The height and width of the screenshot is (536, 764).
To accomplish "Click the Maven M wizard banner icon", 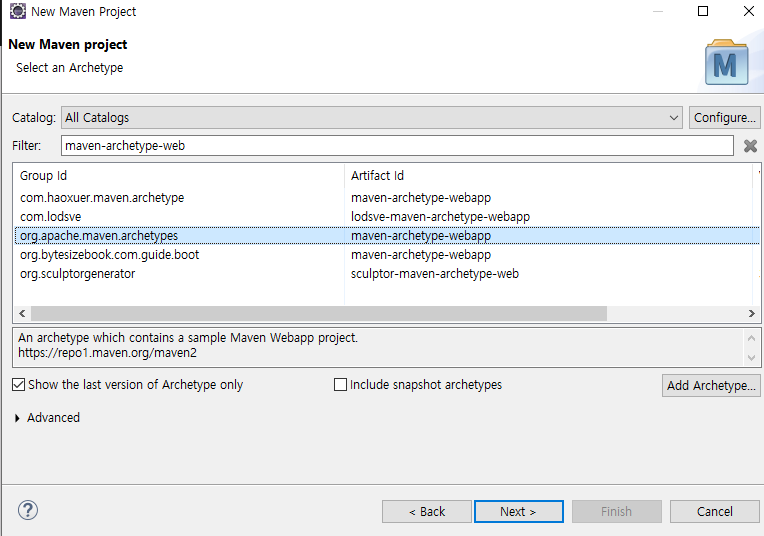I will 726,62.
